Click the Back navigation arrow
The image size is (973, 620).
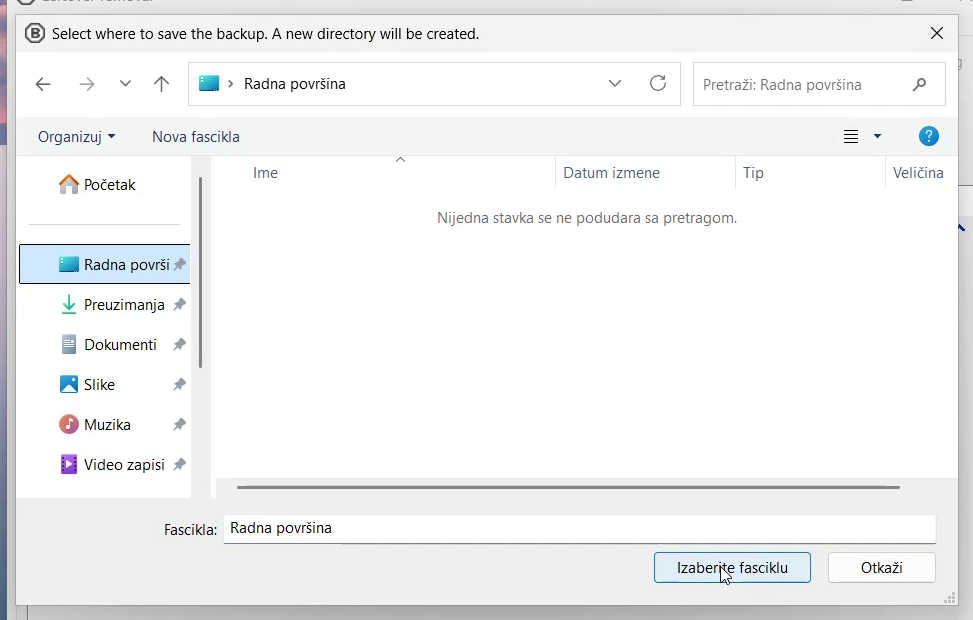43,84
